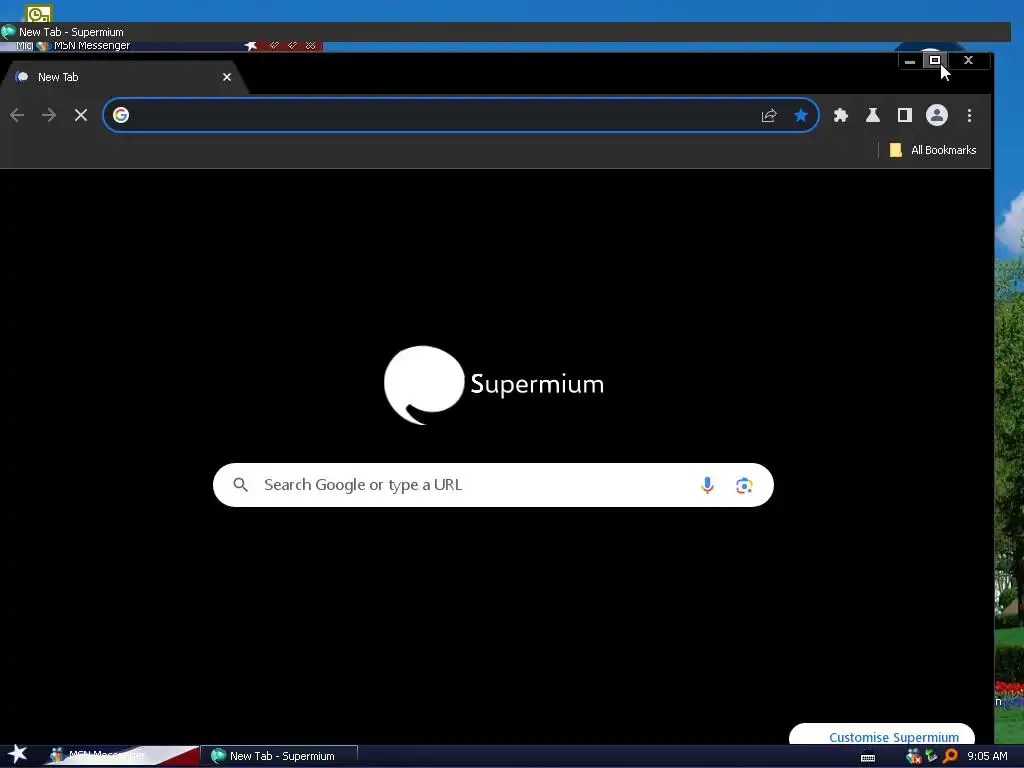The width and height of the screenshot is (1024, 768).
Task: Open the Experiments flask icon
Action: click(x=872, y=116)
